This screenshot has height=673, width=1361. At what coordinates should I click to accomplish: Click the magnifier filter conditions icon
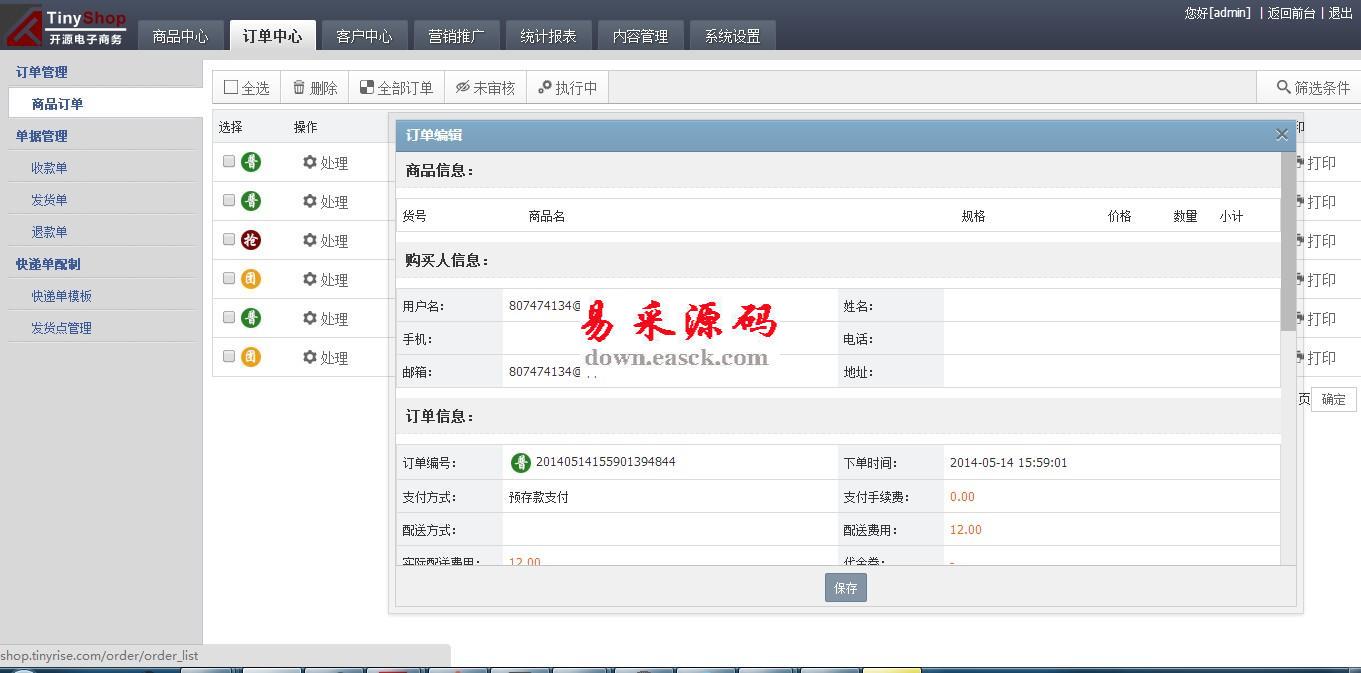[x=1283, y=88]
